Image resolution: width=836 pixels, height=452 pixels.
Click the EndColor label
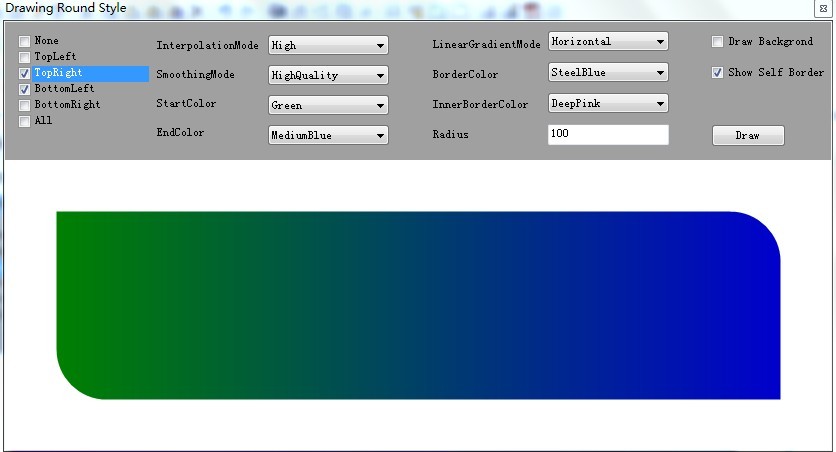tap(180, 132)
